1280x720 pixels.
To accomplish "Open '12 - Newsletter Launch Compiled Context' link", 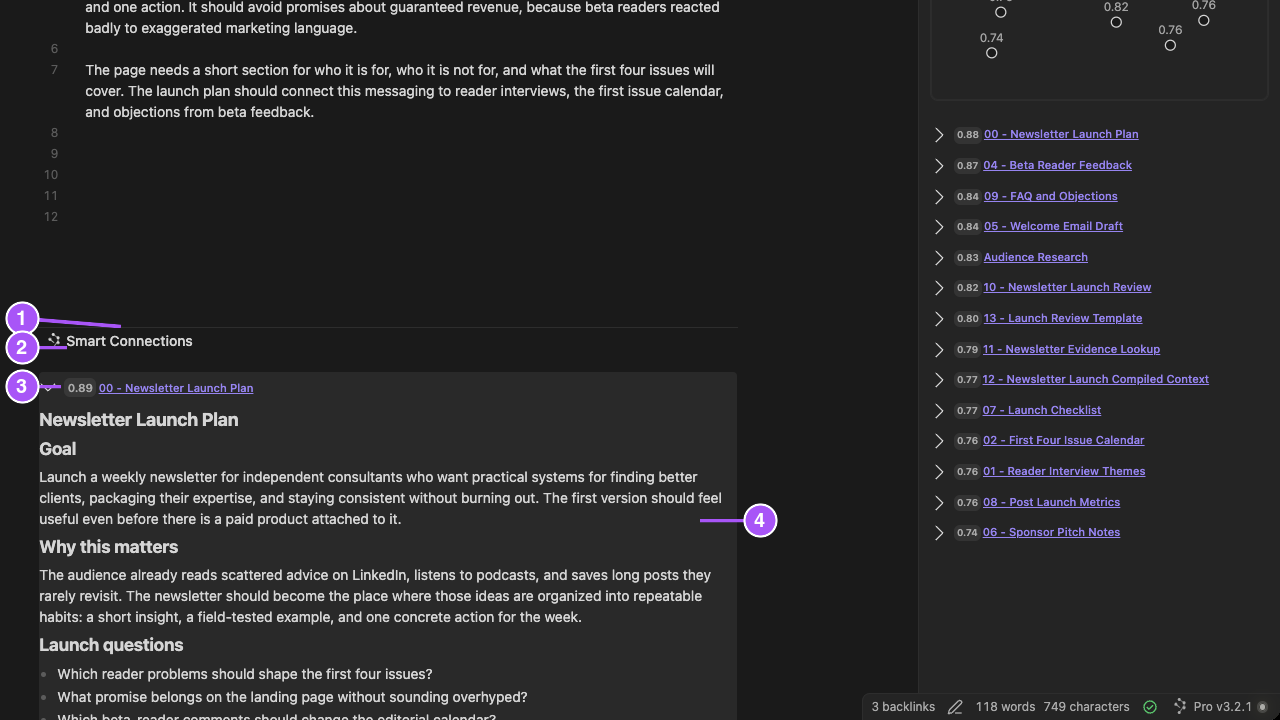I will coord(1096,379).
